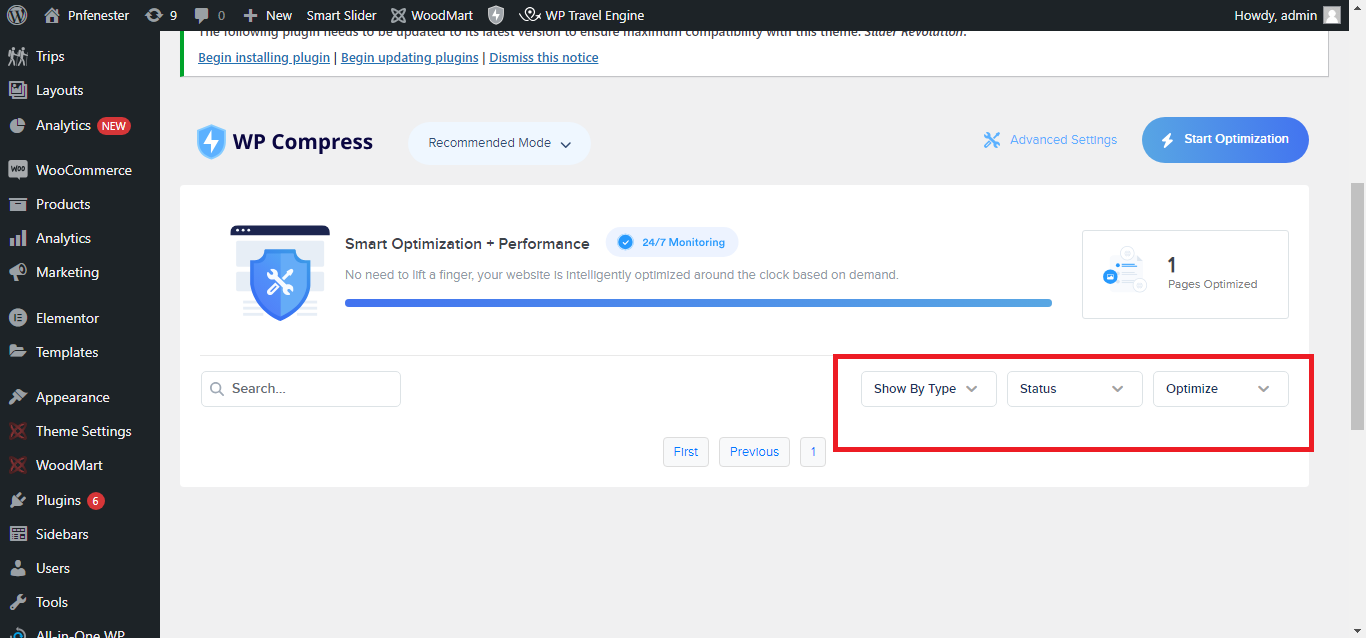This screenshot has height=638, width=1366.
Task: Select Elementor from the admin menu
Action: [67, 318]
